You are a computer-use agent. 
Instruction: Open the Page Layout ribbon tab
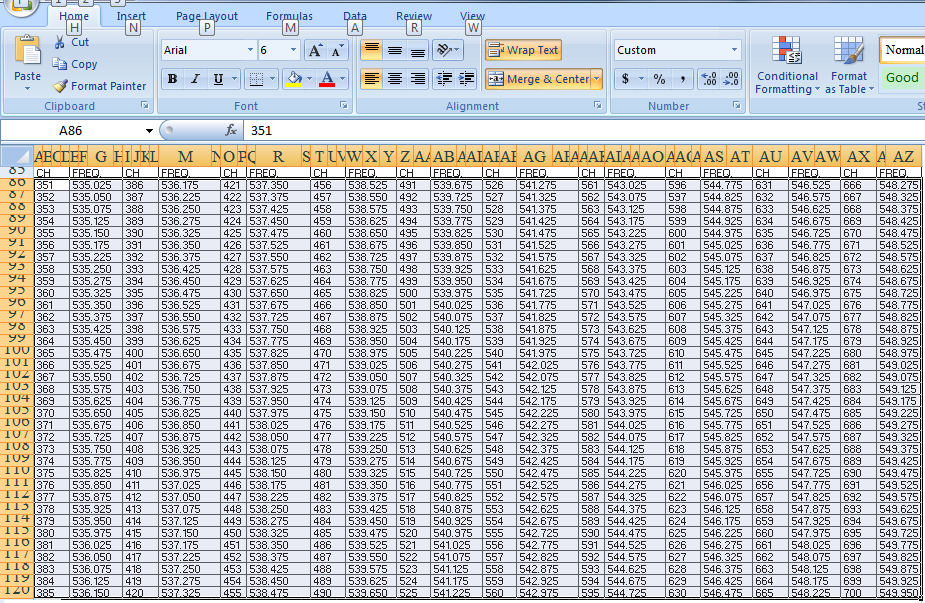pos(206,16)
